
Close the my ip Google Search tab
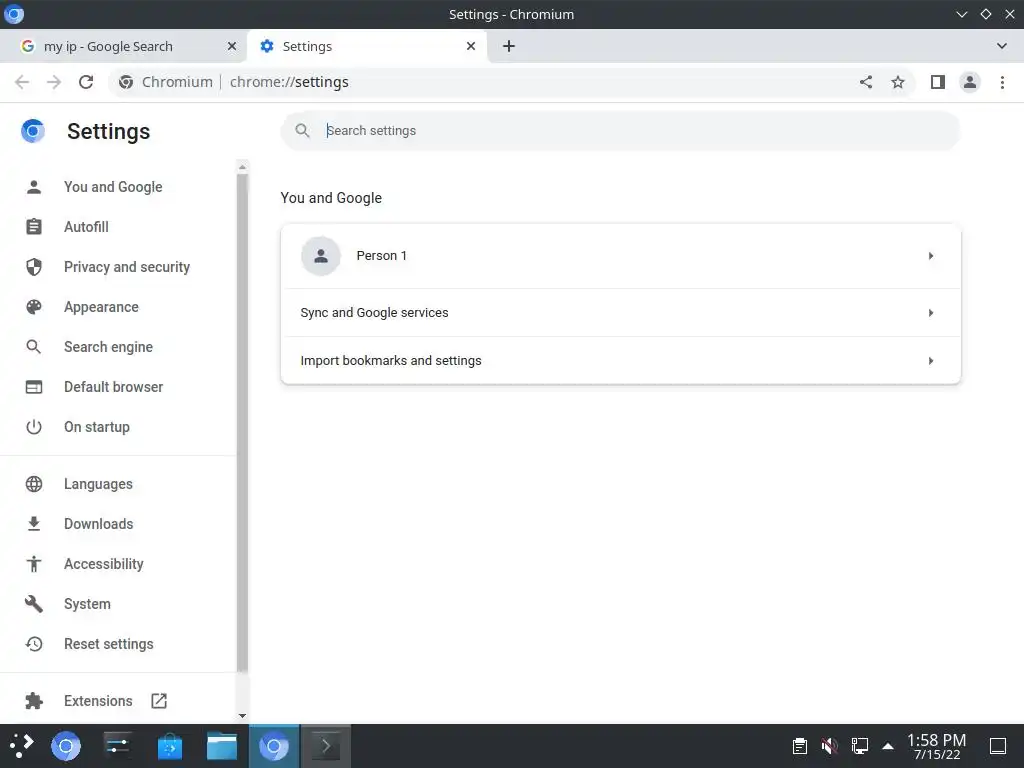click(x=232, y=46)
